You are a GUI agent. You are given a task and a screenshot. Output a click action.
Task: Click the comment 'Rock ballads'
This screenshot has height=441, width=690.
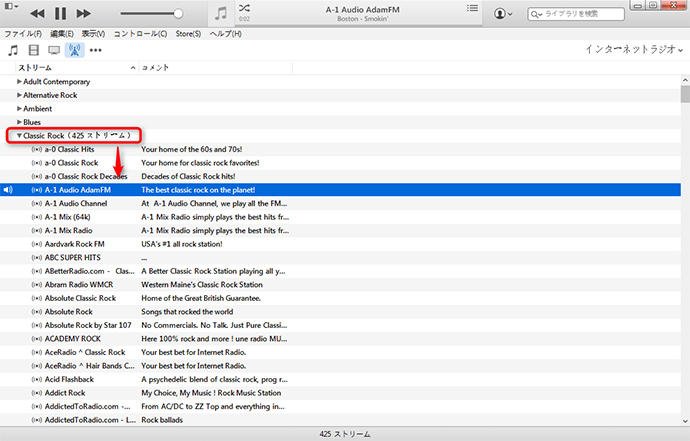(x=162, y=420)
